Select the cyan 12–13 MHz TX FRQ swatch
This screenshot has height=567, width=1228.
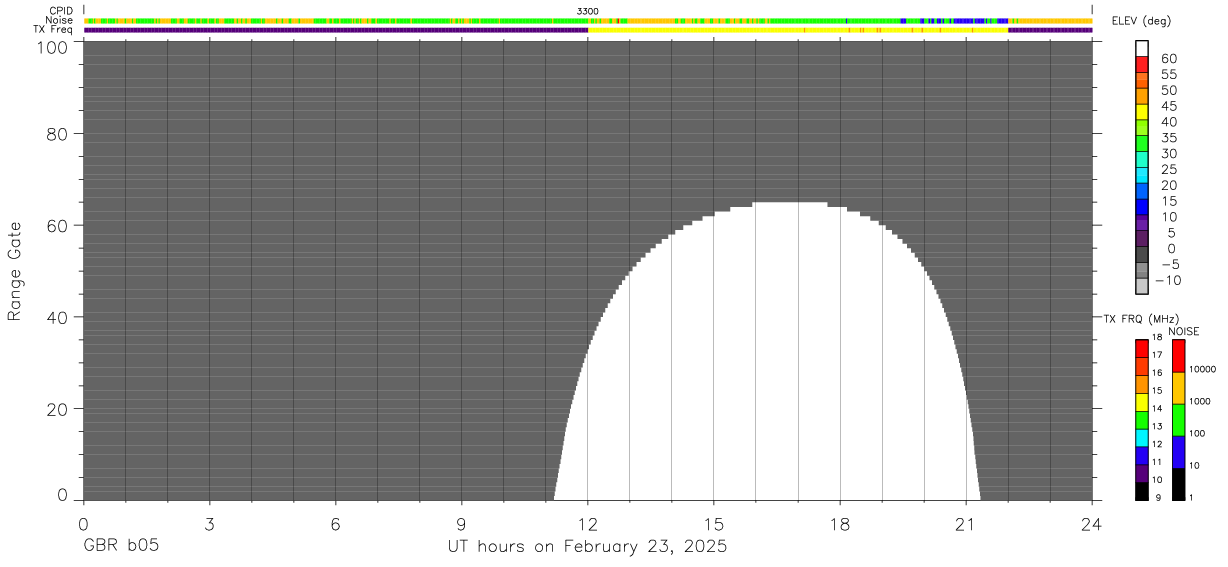click(1142, 438)
